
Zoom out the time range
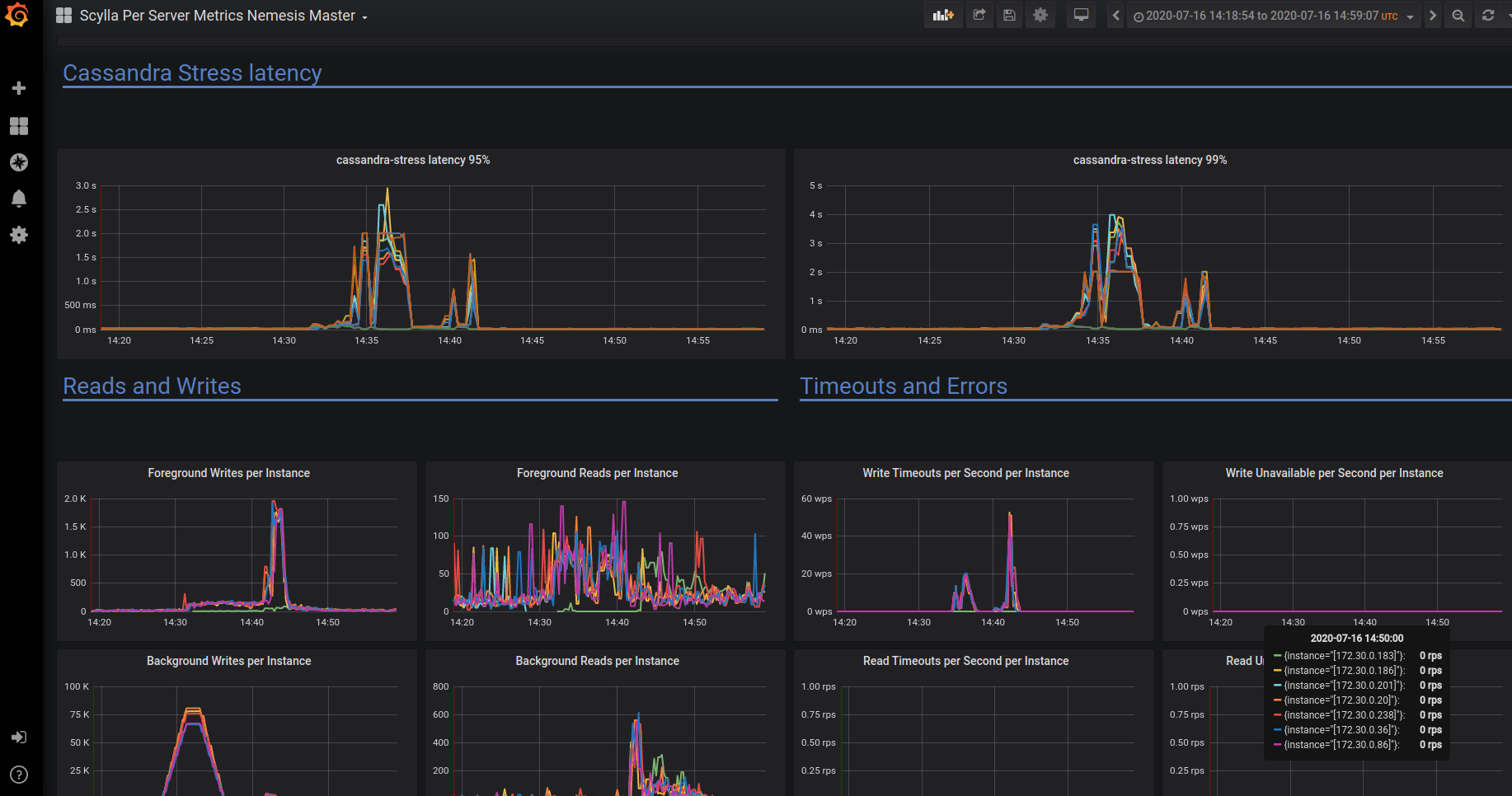click(1458, 15)
